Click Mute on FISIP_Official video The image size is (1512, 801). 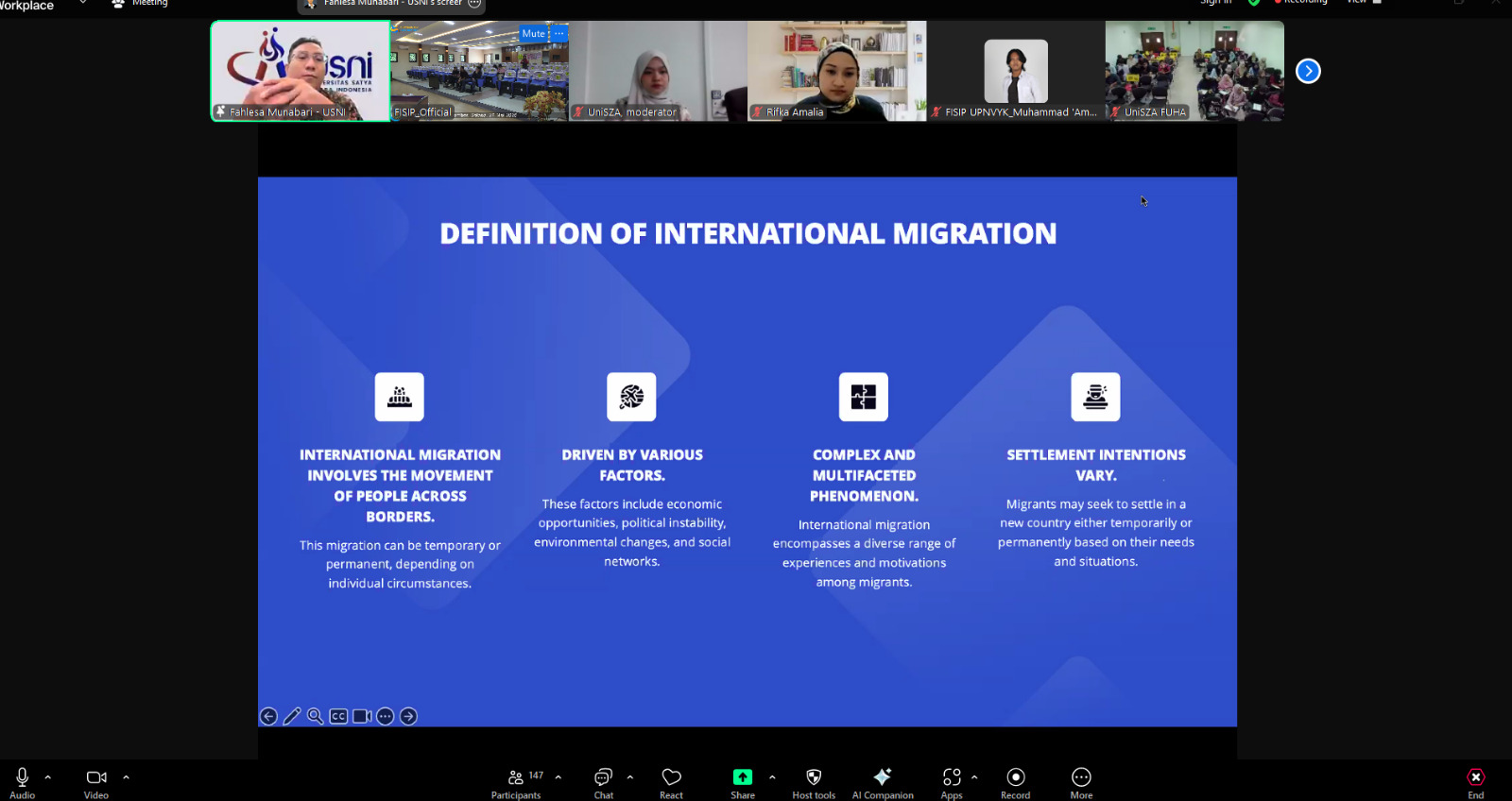(534, 33)
